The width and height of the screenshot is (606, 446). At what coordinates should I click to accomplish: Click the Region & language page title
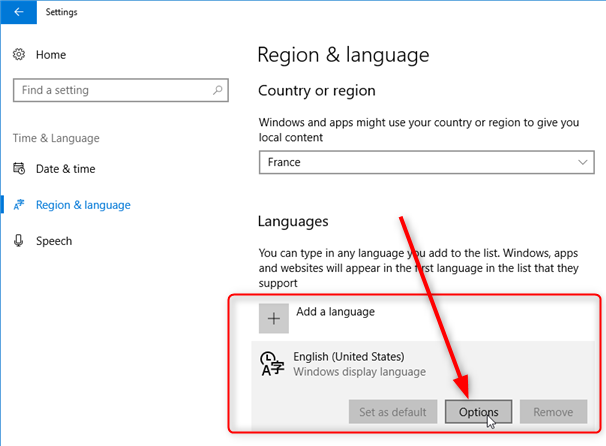pyautogui.click(x=343, y=55)
